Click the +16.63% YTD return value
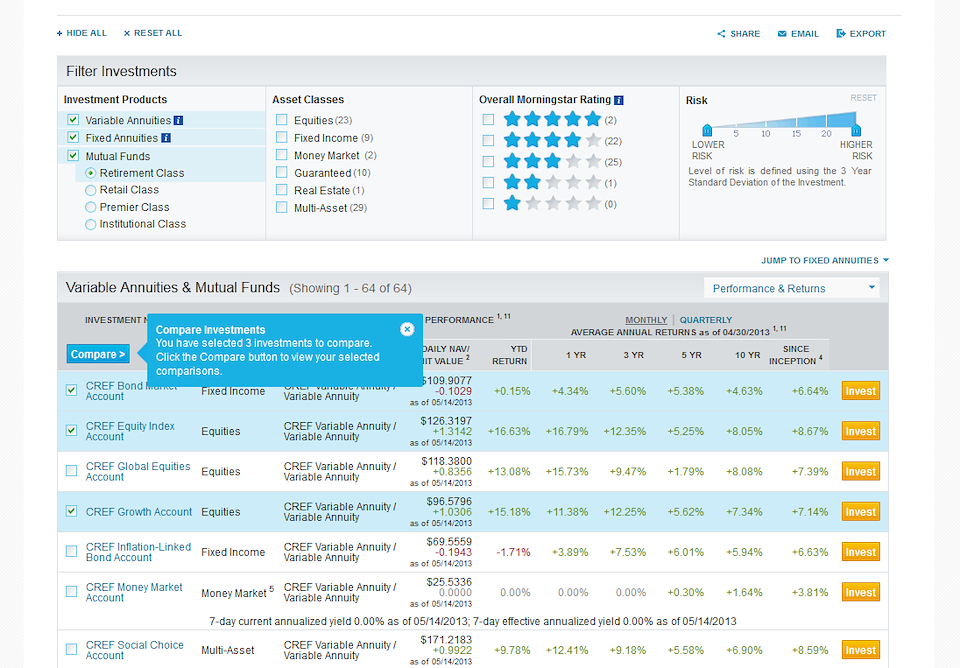Image resolution: width=960 pixels, height=668 pixels. click(509, 432)
